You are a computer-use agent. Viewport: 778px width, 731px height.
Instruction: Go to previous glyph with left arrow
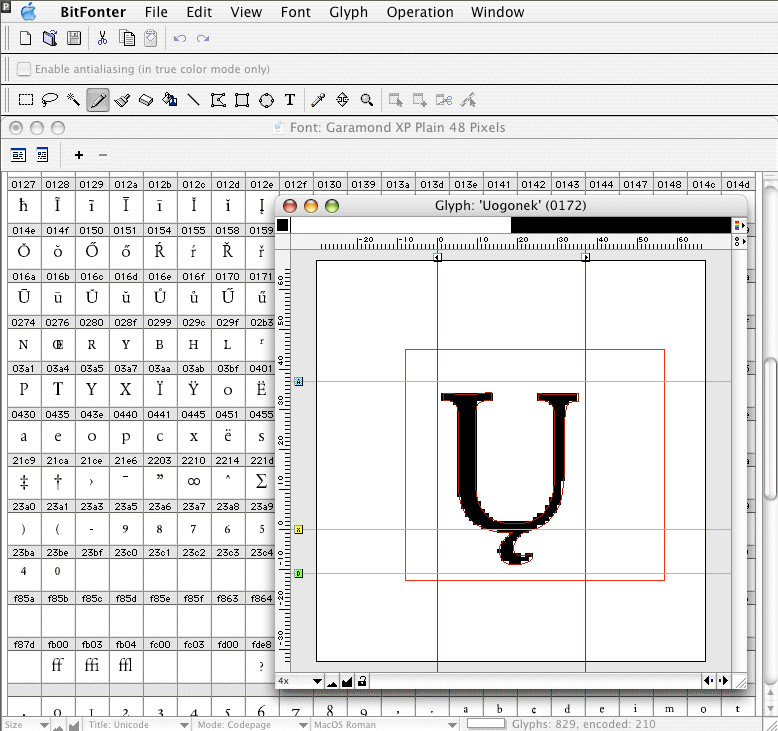[x=709, y=681]
